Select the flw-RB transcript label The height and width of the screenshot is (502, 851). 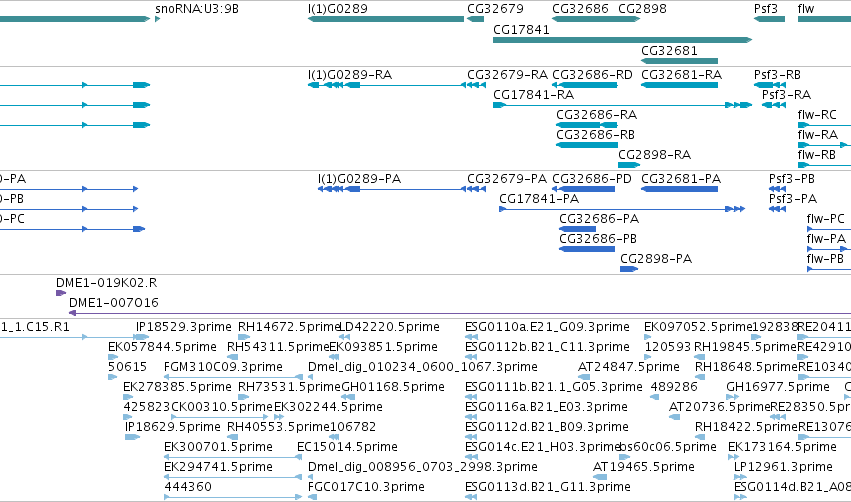816,155
